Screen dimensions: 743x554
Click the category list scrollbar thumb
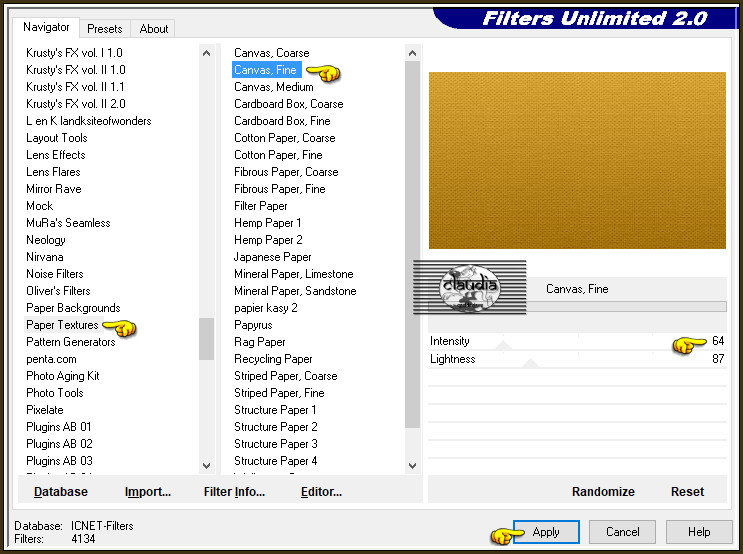point(207,339)
